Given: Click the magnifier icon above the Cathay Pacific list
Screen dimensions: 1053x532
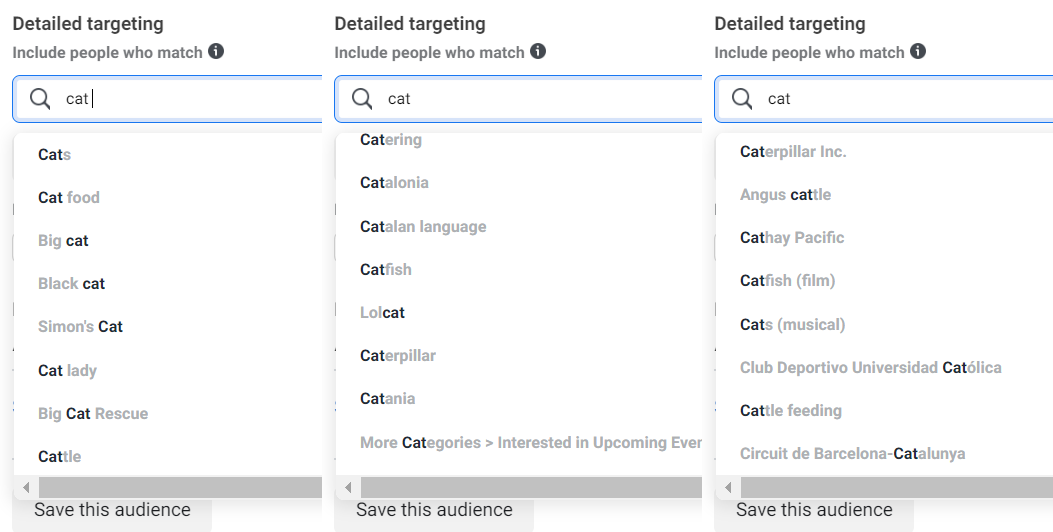Looking at the screenshot, I should coord(742,99).
